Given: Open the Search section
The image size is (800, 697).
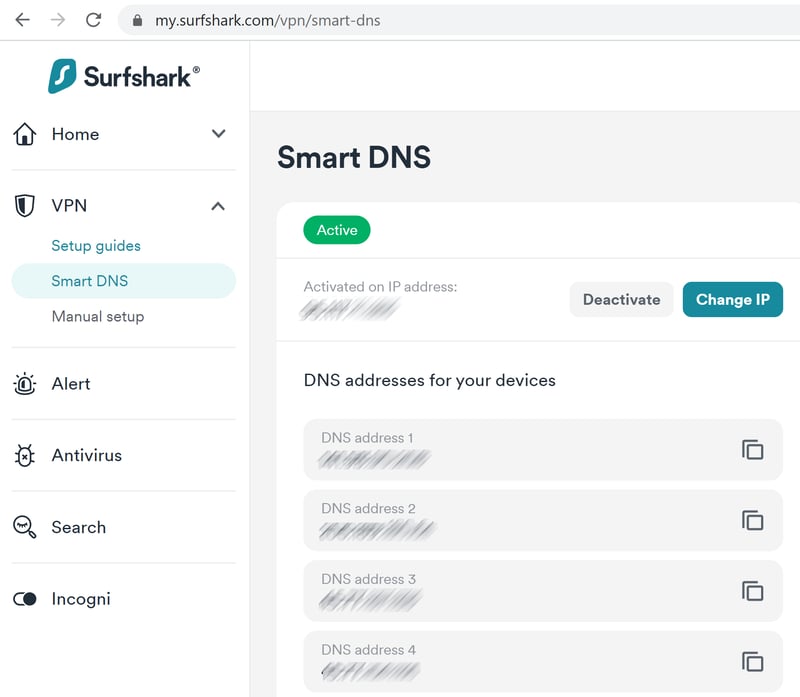Looking at the screenshot, I should coord(79,527).
